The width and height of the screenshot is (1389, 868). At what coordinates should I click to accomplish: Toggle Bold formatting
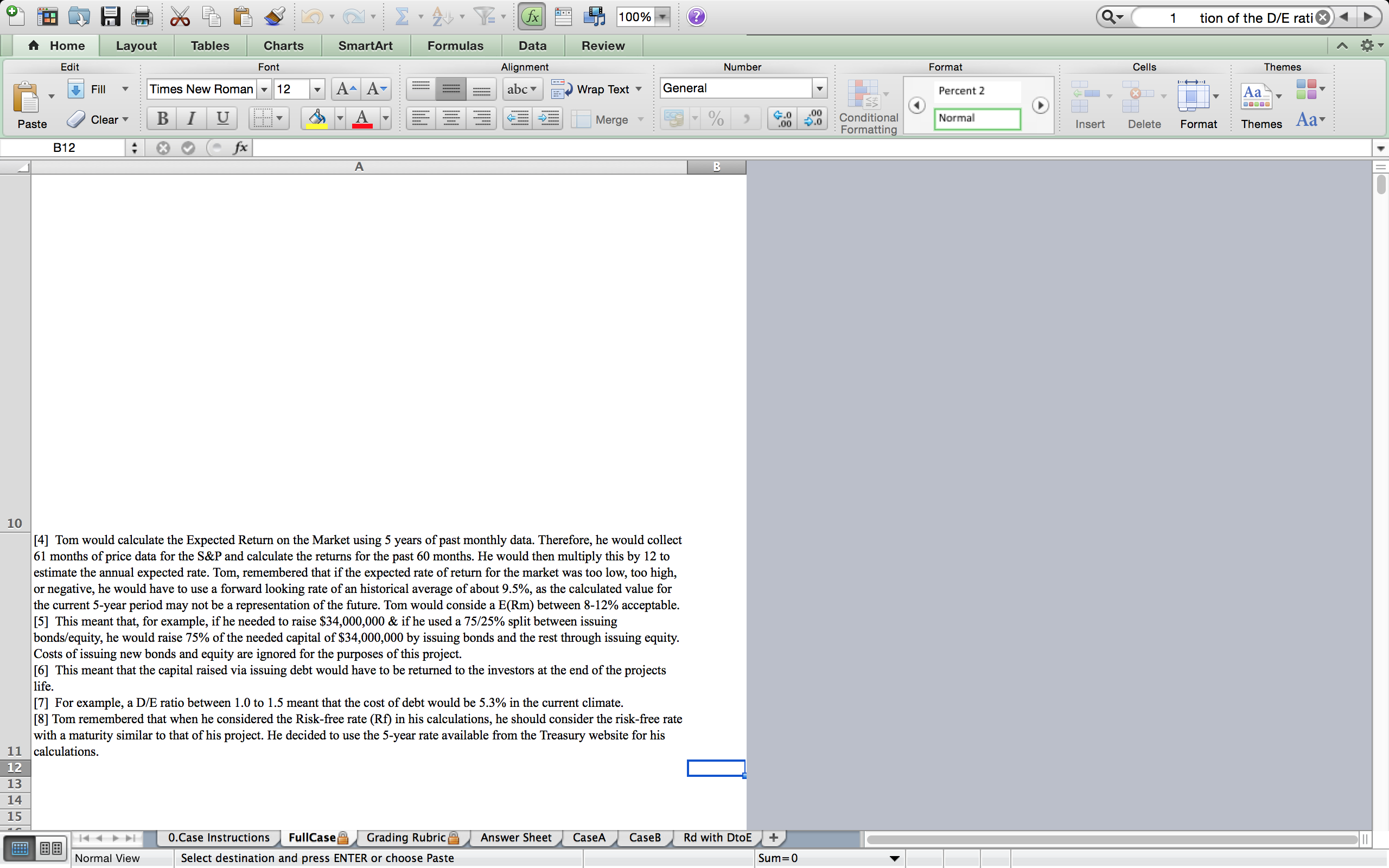[x=162, y=119]
